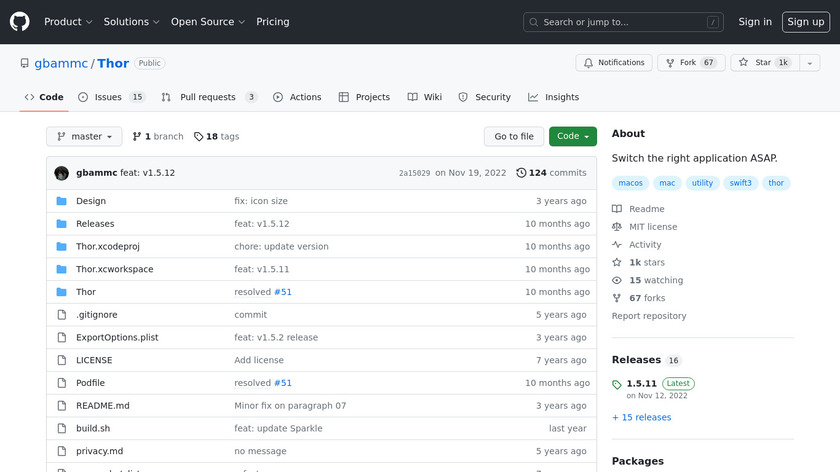Open the Design folder
The image size is (840, 472).
(x=91, y=201)
